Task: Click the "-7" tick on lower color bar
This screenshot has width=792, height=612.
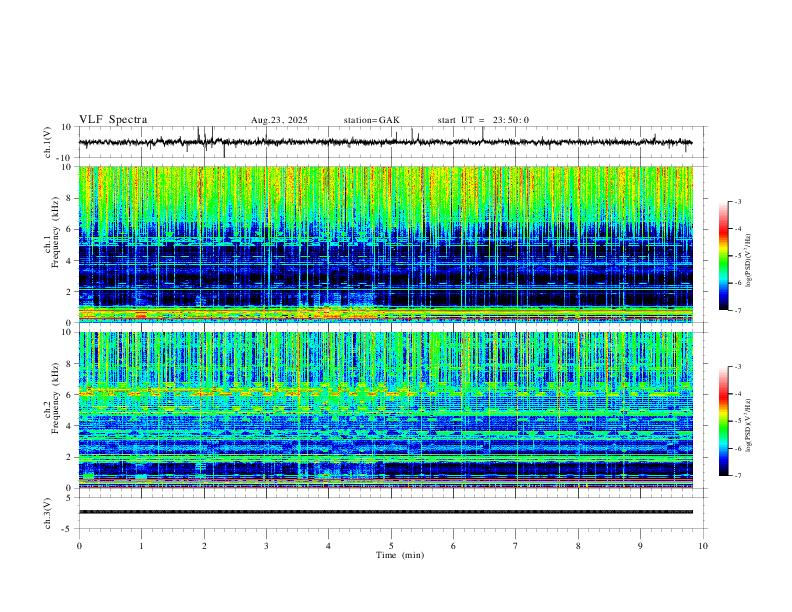Action: tap(737, 476)
